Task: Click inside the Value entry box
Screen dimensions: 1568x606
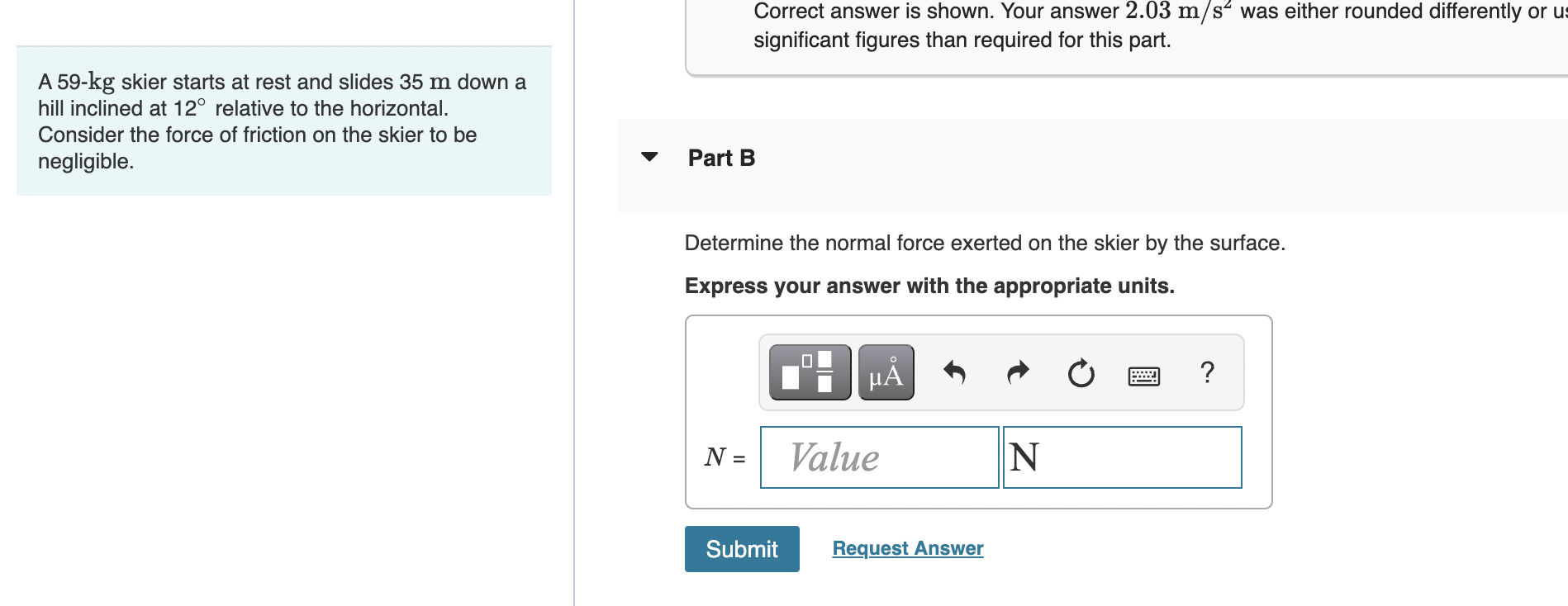Action: (x=878, y=457)
